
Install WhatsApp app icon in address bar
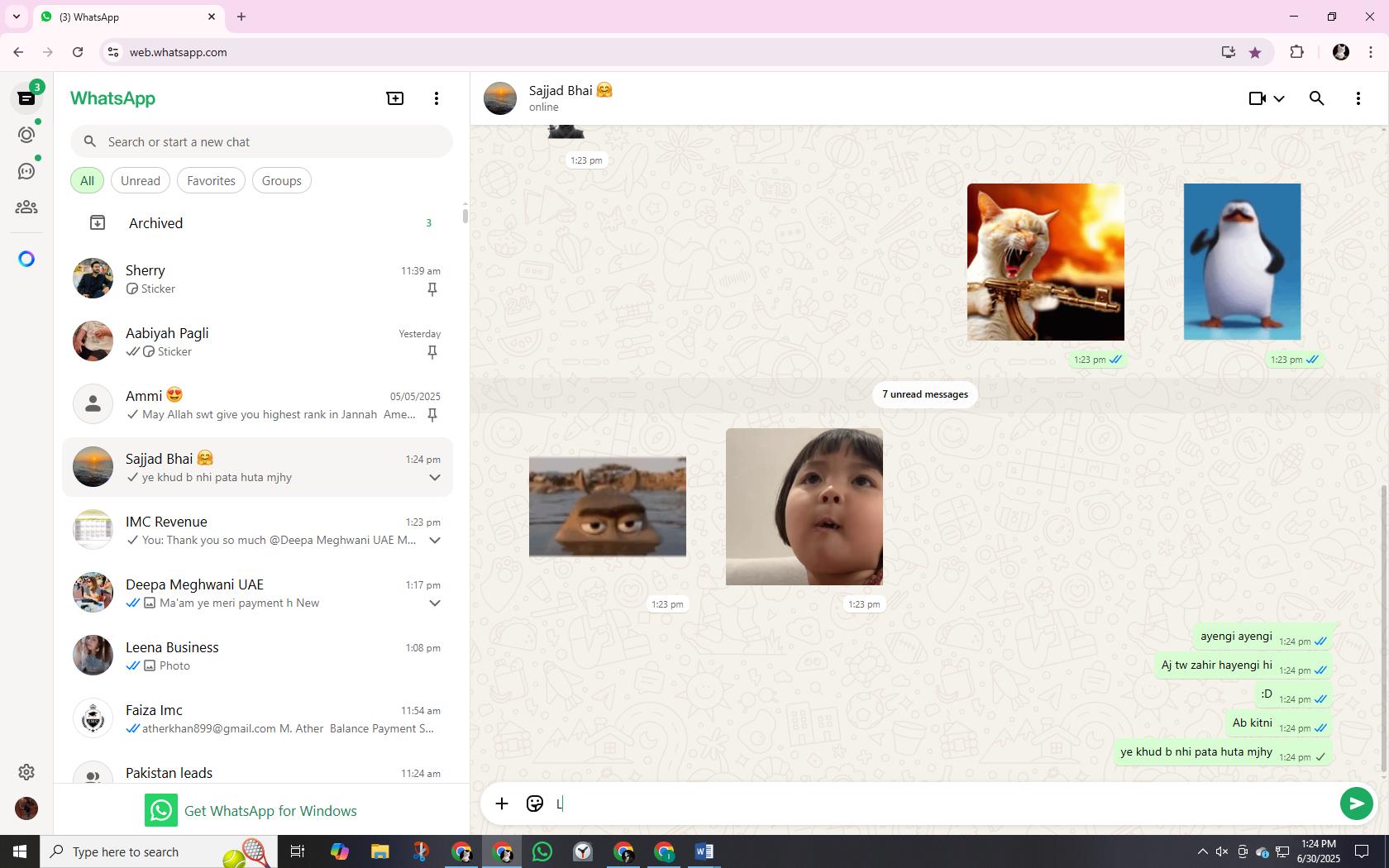(x=1229, y=52)
